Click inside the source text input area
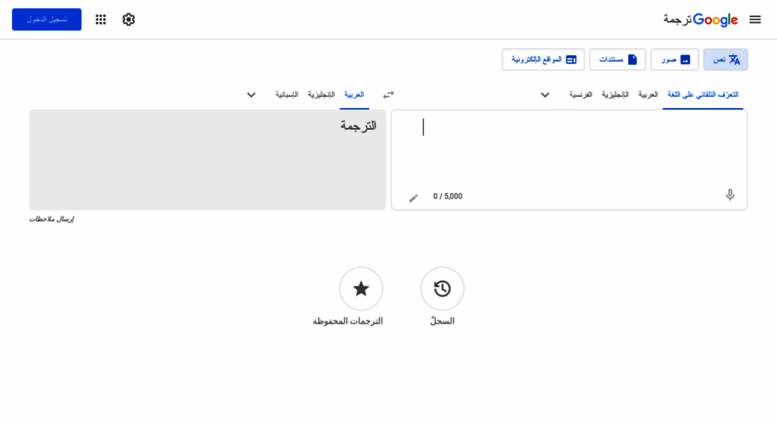 [569, 151]
